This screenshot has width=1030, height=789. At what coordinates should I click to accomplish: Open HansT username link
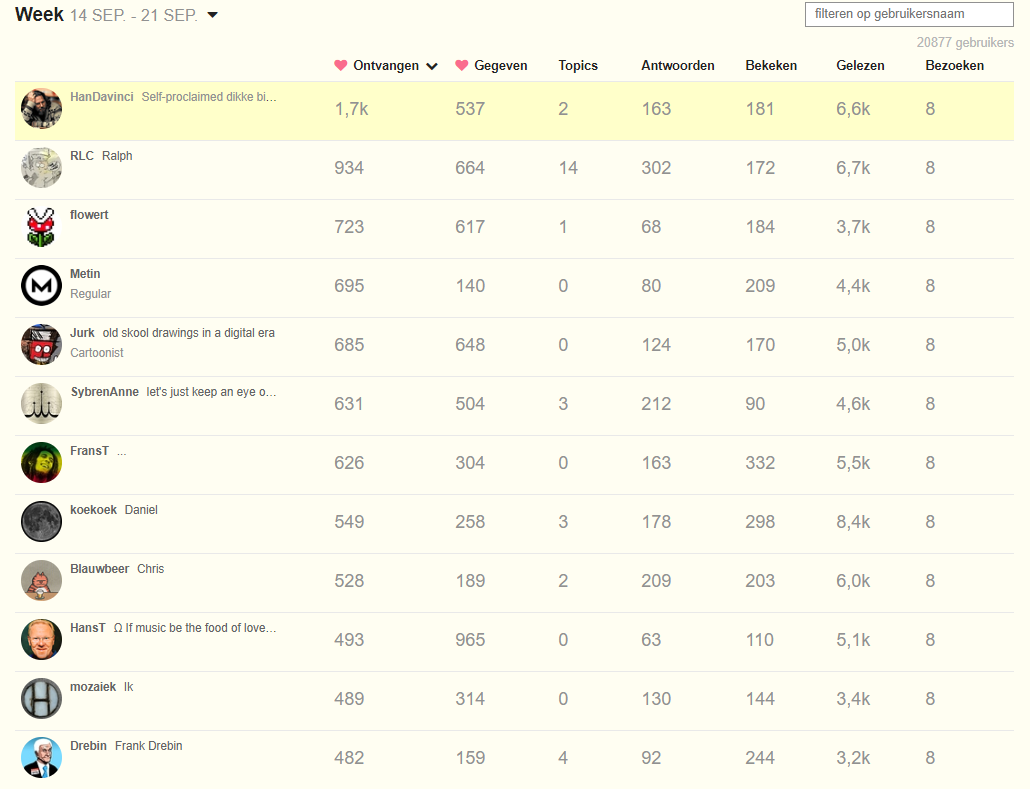[x=87, y=628]
